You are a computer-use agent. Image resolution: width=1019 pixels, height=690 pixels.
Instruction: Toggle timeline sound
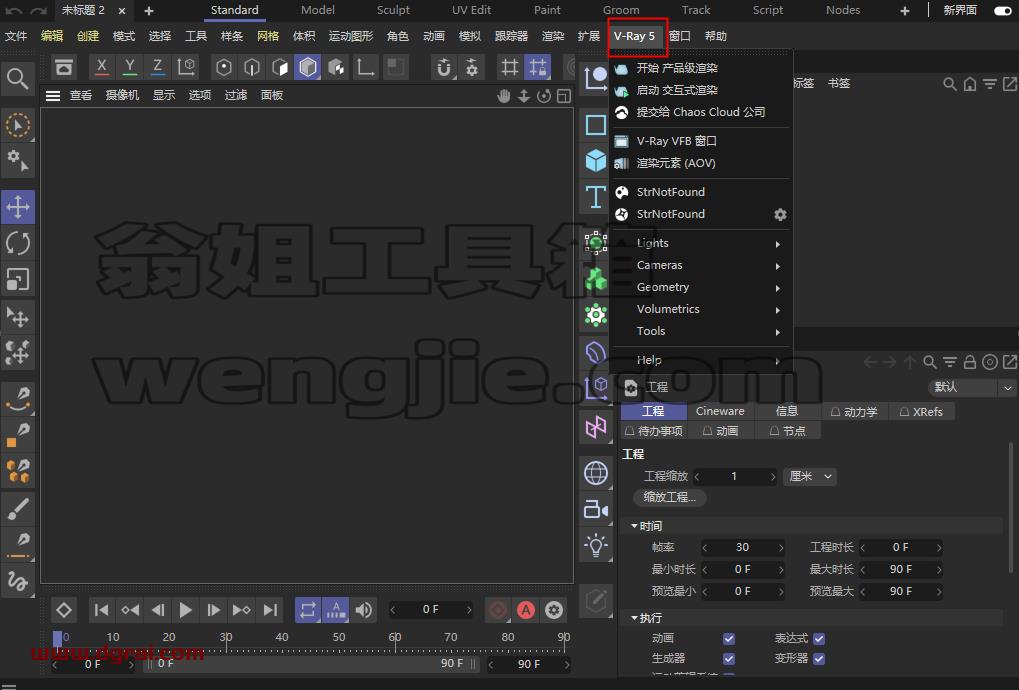[x=364, y=610]
